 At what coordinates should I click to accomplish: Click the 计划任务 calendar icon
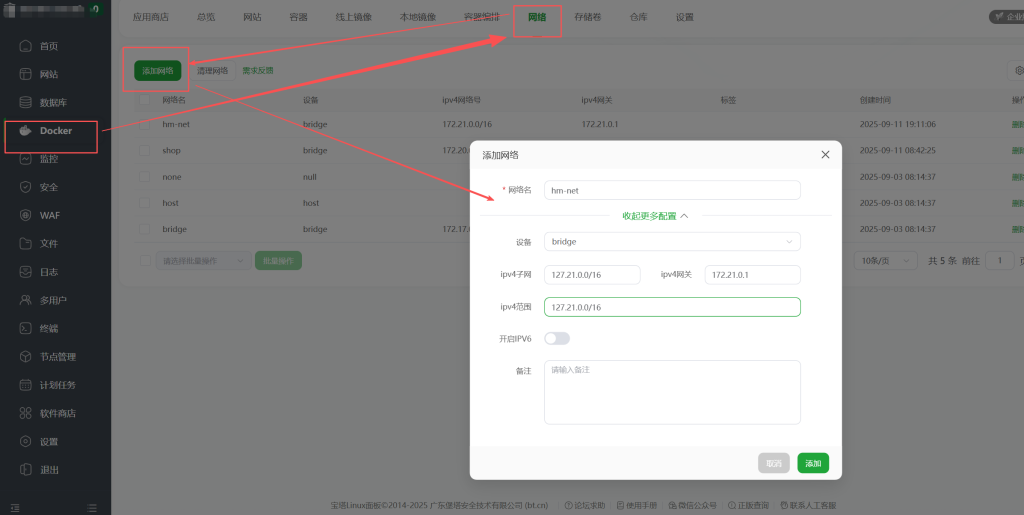[26, 385]
